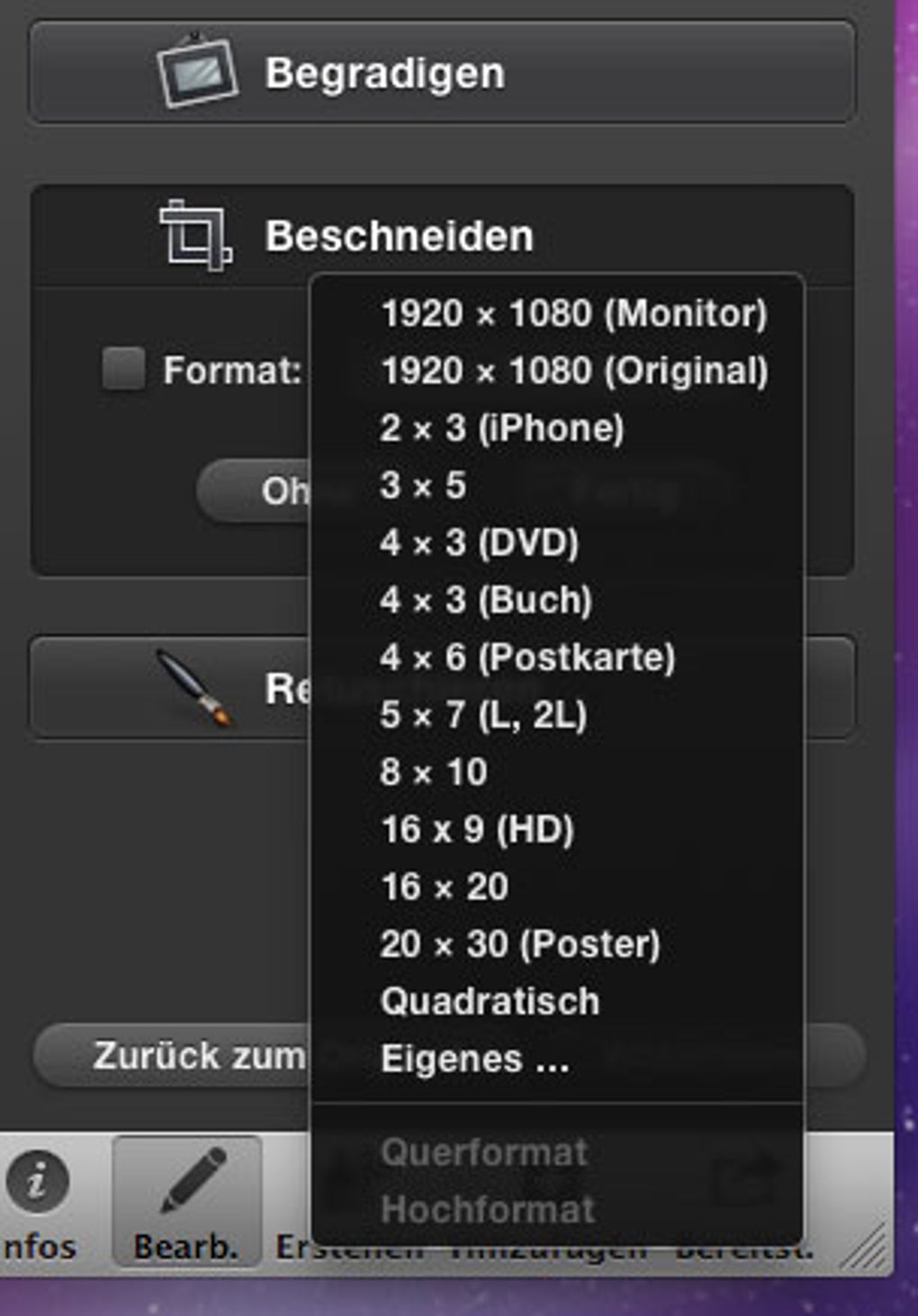Select Quadratisch crop format

click(490, 1002)
